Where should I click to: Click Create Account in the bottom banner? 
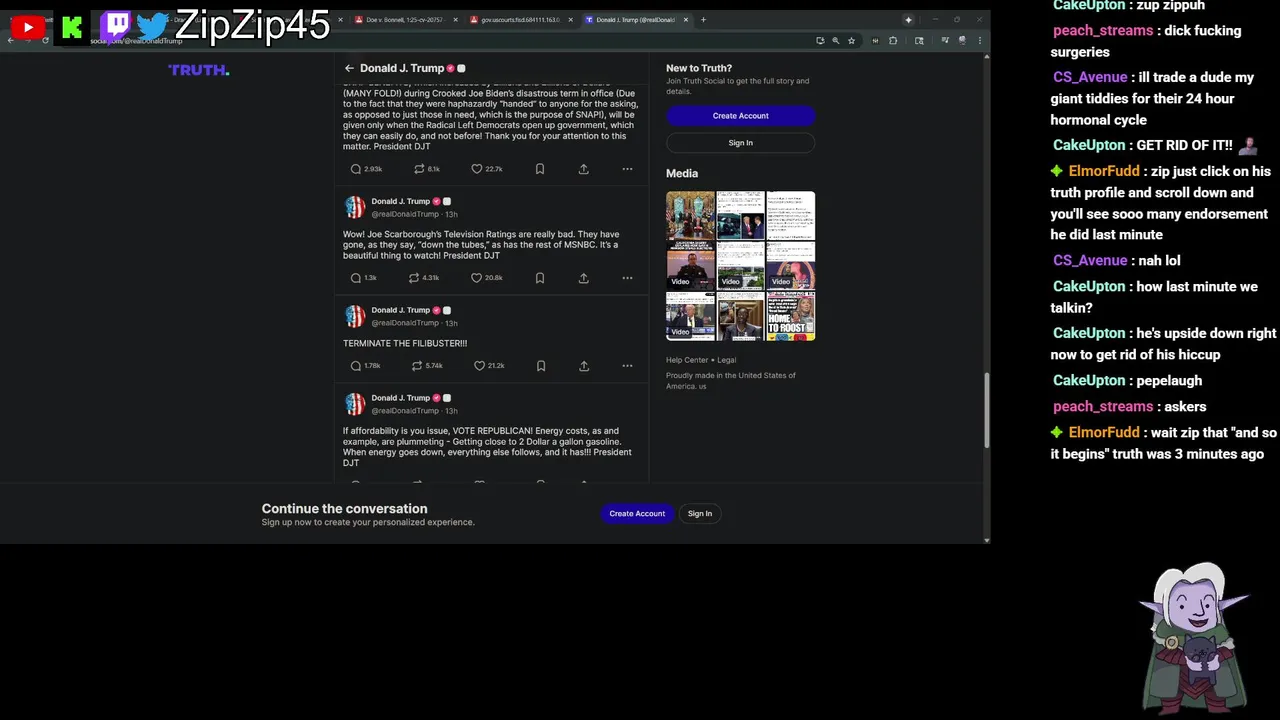coord(637,514)
